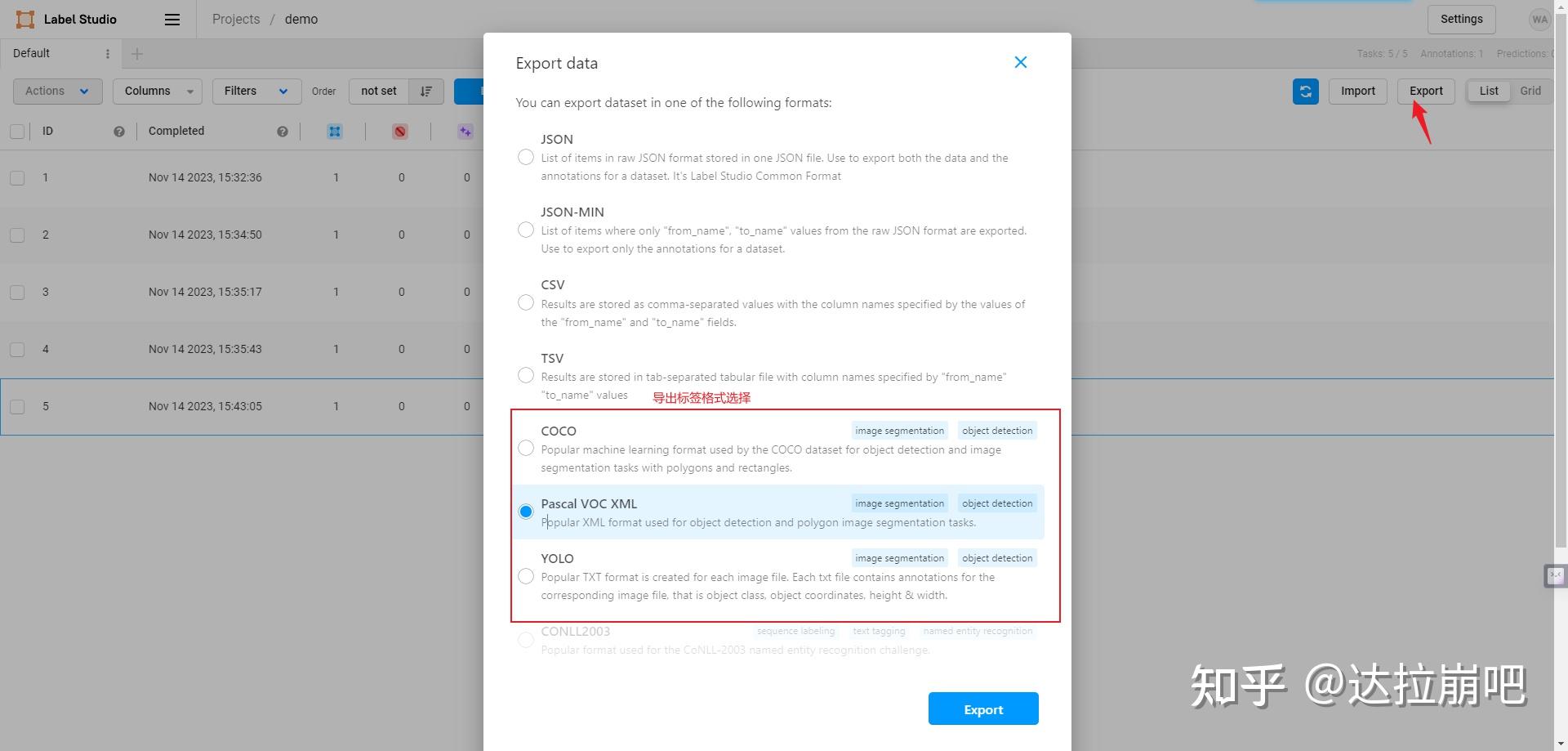
Task: Expand the Columns dropdown
Action: coord(158,92)
